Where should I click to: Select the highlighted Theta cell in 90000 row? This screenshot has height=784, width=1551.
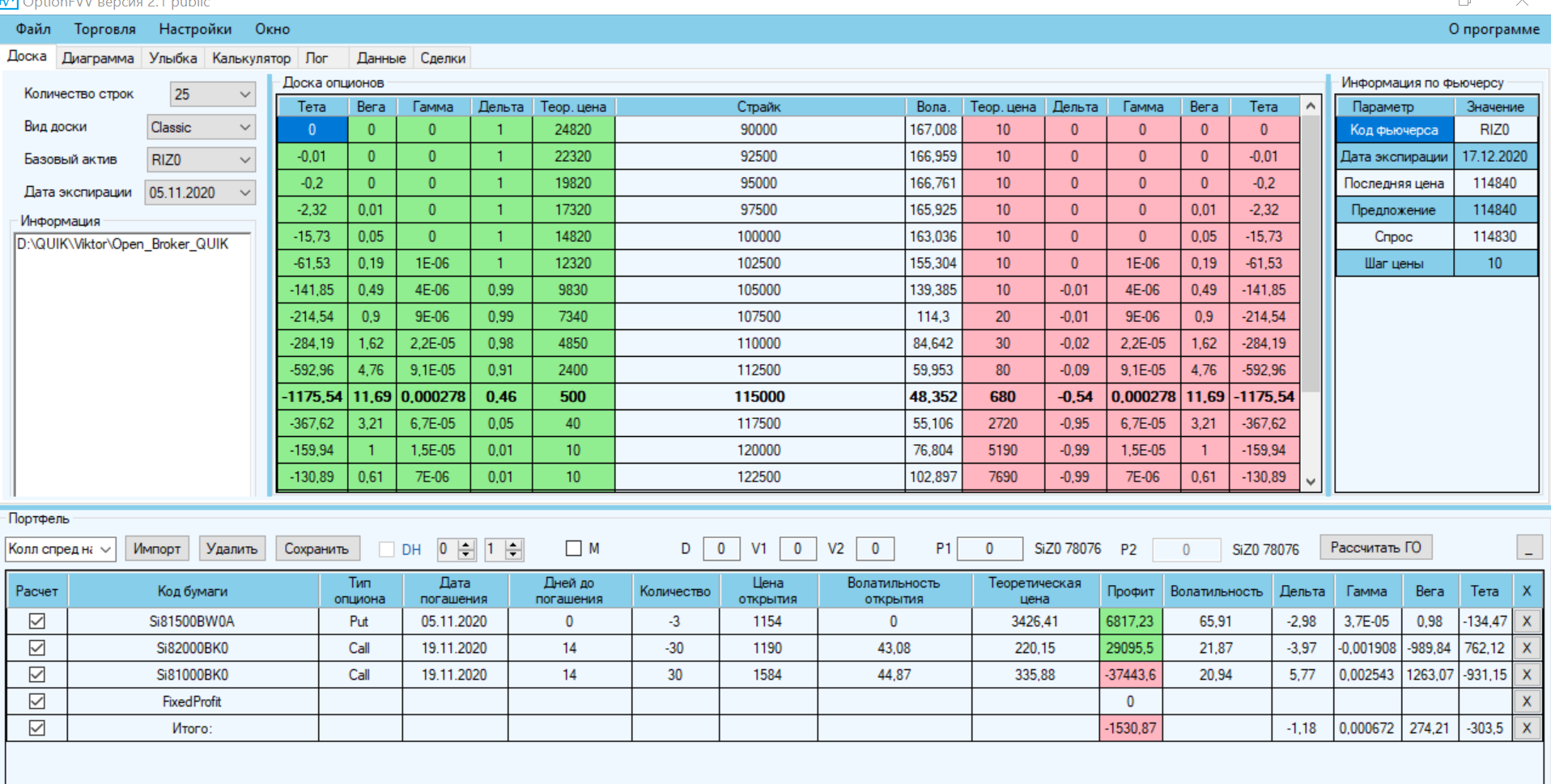312,129
